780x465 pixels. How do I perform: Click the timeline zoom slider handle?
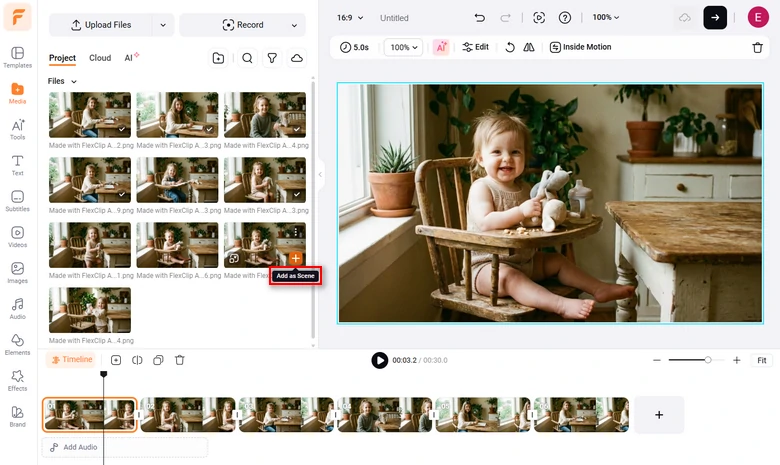click(x=708, y=360)
